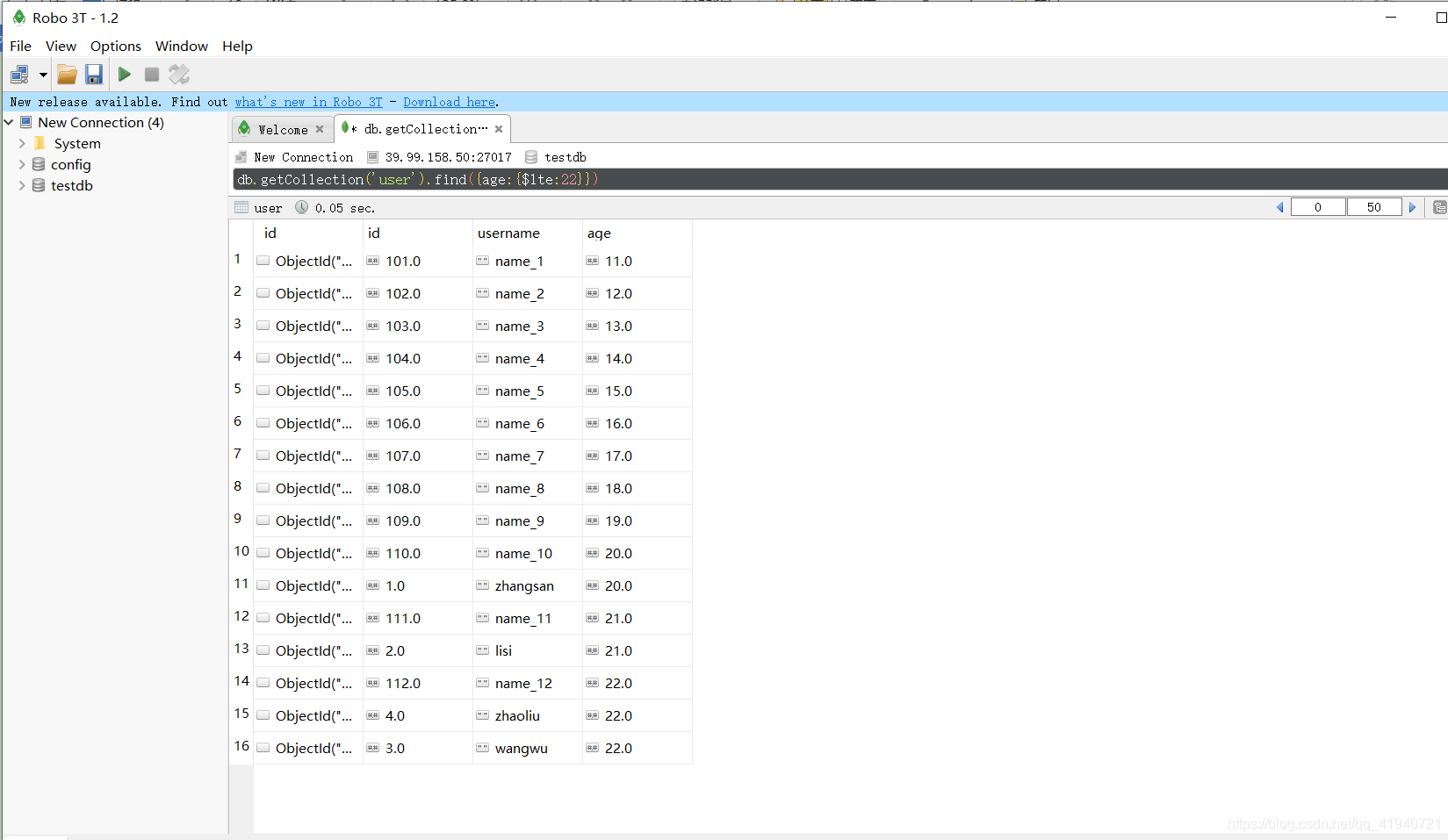1448x840 pixels.
Task: Click the Connect toolbar icon
Action: pos(19,75)
